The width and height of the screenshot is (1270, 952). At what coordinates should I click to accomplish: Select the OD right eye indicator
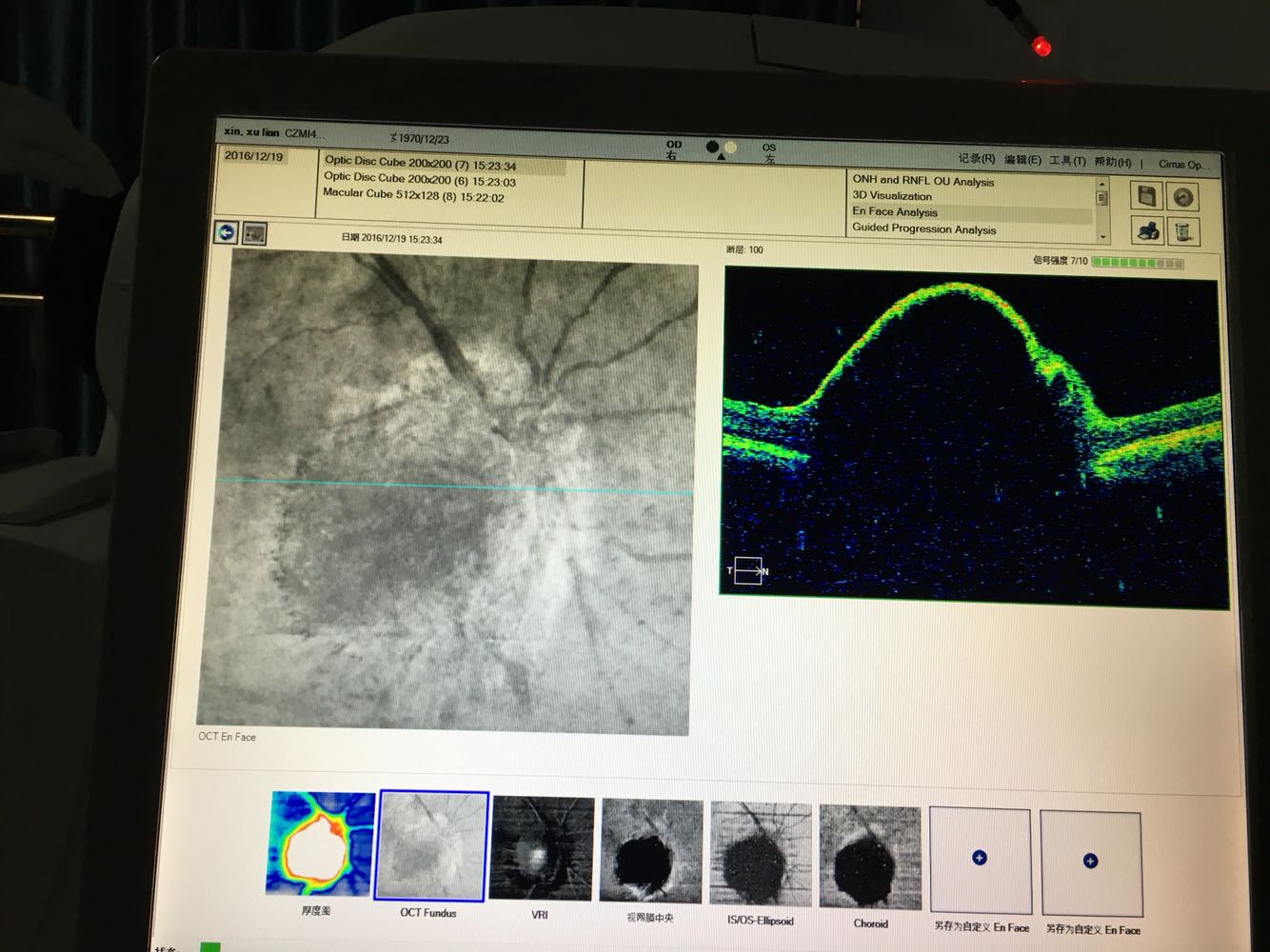(674, 149)
